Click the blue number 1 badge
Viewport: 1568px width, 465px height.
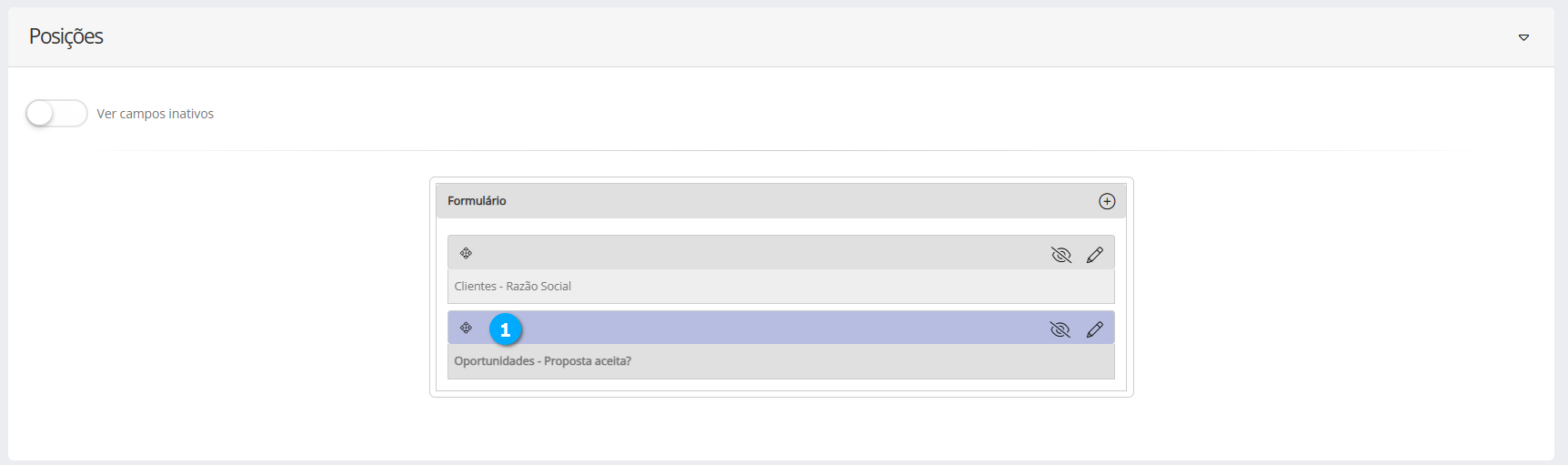[506, 329]
